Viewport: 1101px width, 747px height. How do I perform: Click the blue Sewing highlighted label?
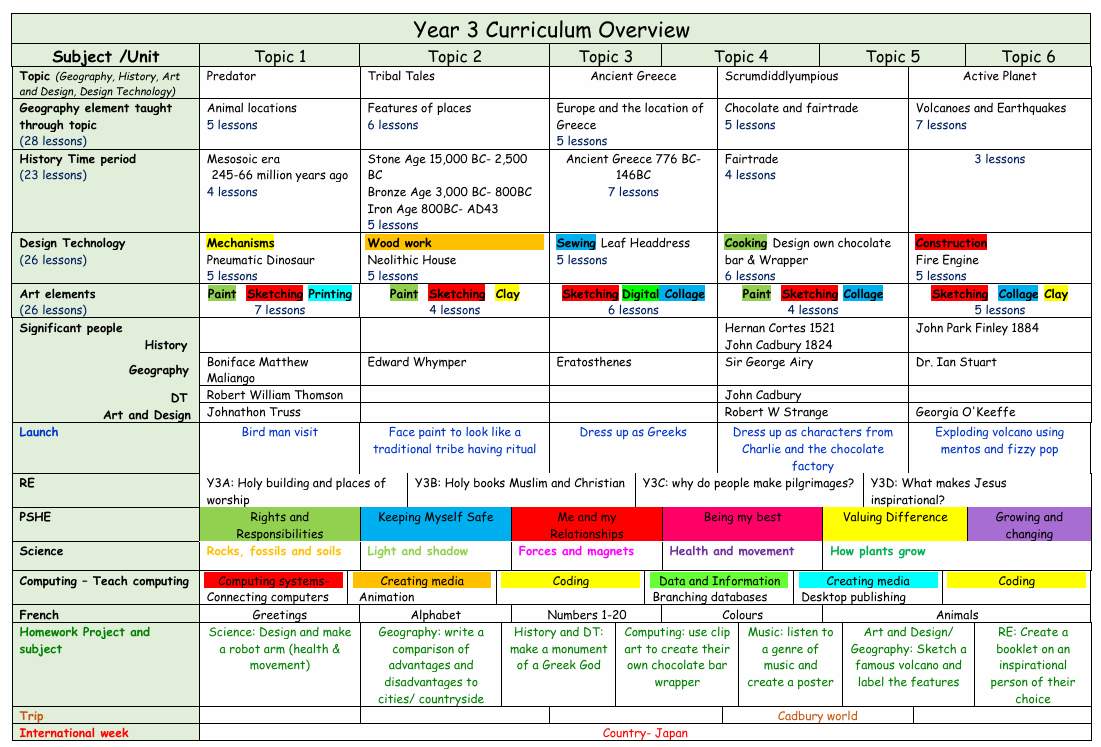tap(576, 243)
